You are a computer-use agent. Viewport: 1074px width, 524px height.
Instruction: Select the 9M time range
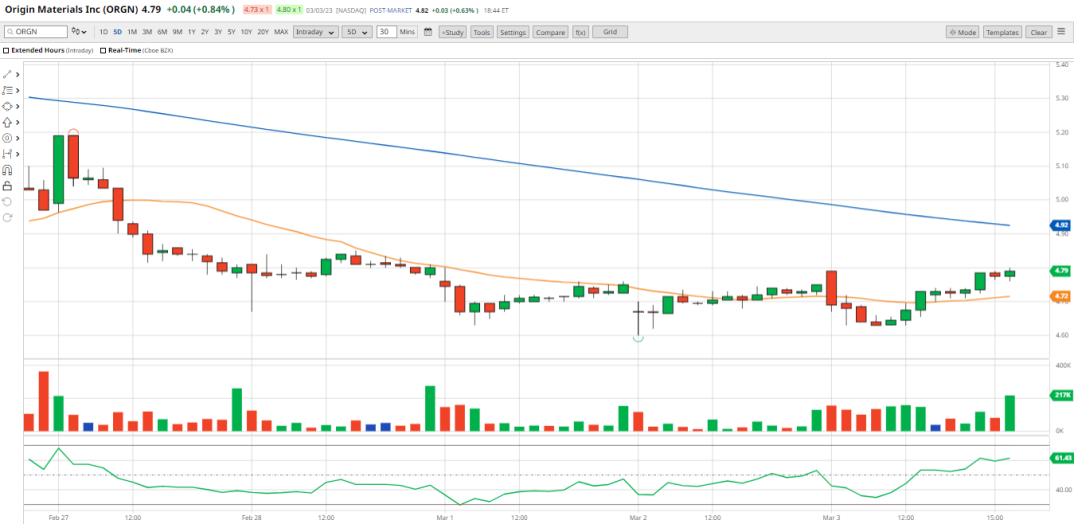177,32
